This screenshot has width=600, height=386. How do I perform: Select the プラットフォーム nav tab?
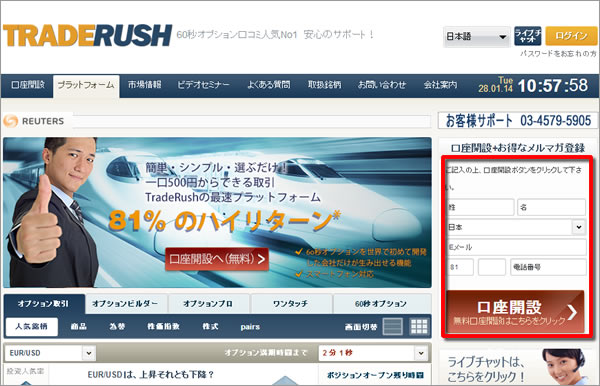(x=86, y=85)
